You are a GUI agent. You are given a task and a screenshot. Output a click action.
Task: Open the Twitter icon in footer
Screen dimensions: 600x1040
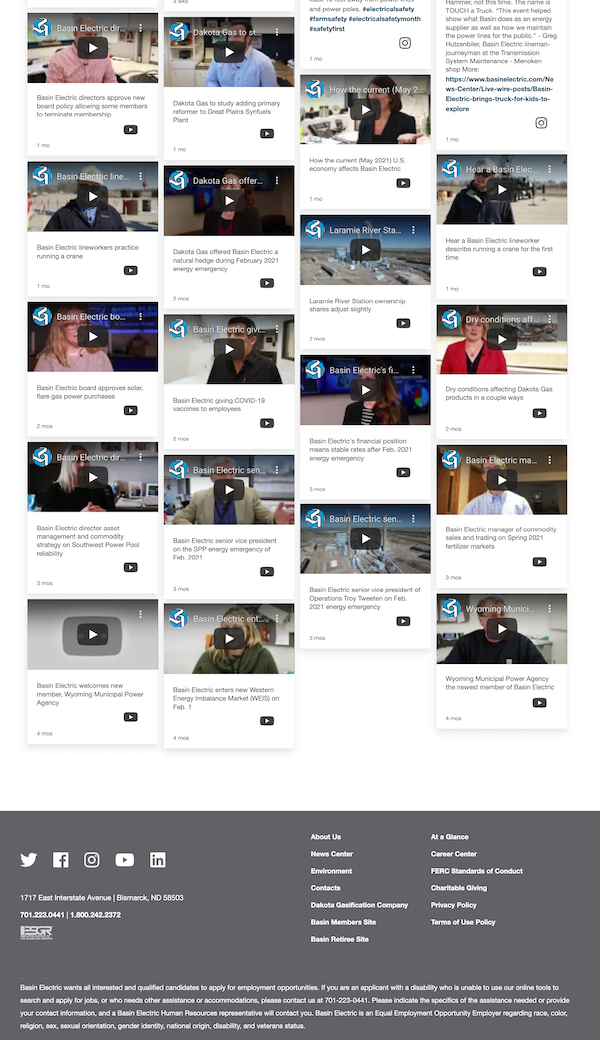click(x=29, y=860)
